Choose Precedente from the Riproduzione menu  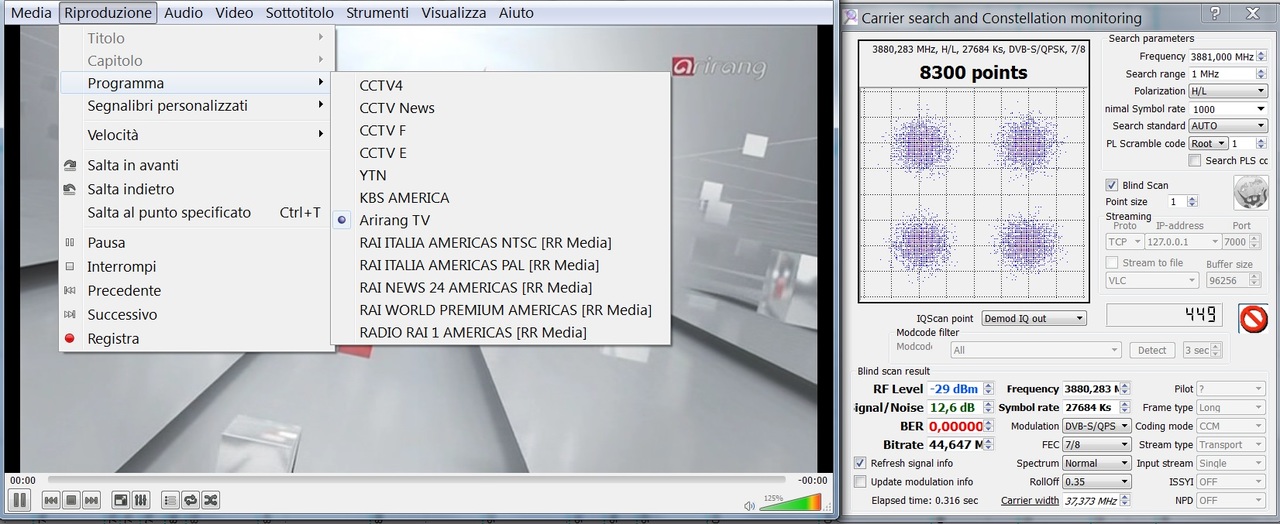[x=195, y=290]
